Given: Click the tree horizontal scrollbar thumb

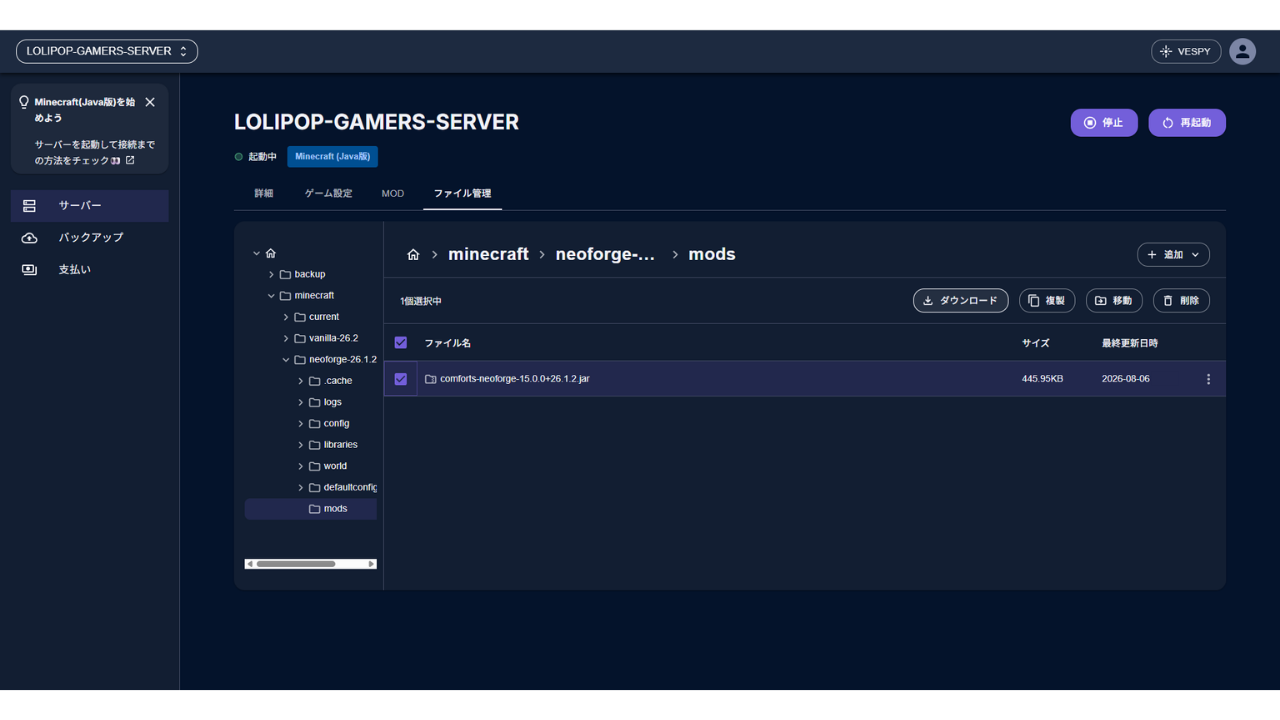Looking at the screenshot, I should (295, 564).
